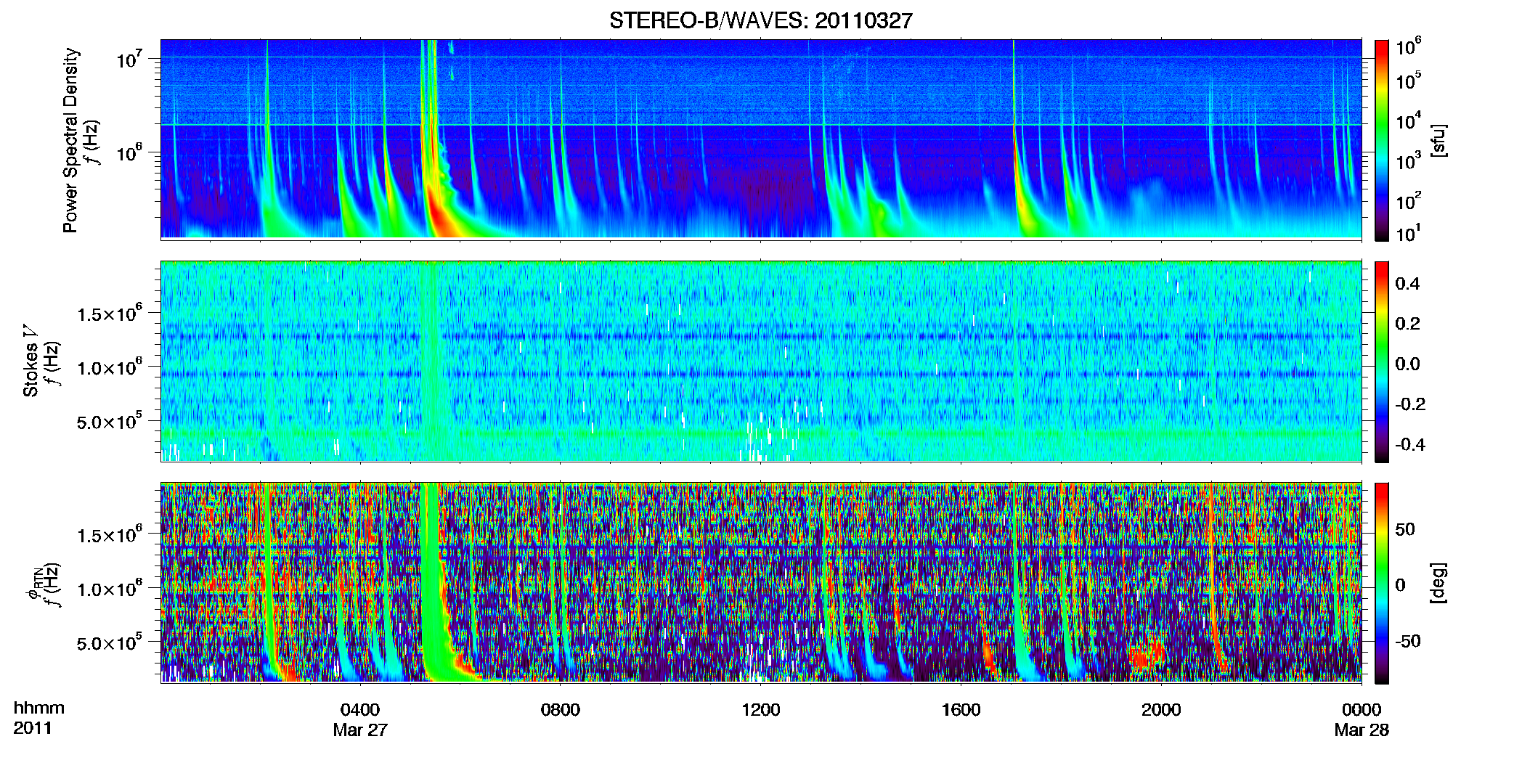The image size is (1522, 784).
Task: Select the φRTN direction spectrogram panel
Action: coord(761,582)
